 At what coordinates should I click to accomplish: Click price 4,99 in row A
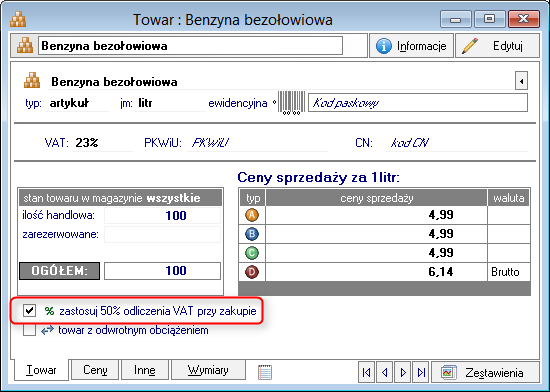[376, 215]
